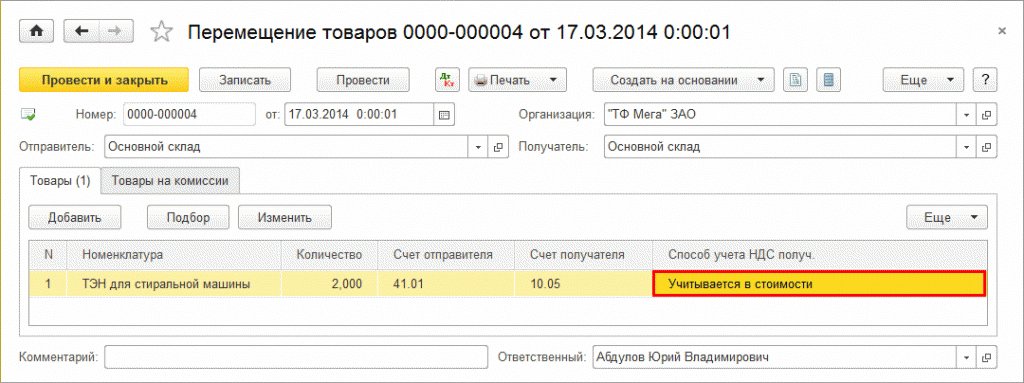Image resolution: width=1024 pixels, height=383 pixels.
Task: Select the highlighted Учитывается в стоимости cell
Action: coord(819,284)
